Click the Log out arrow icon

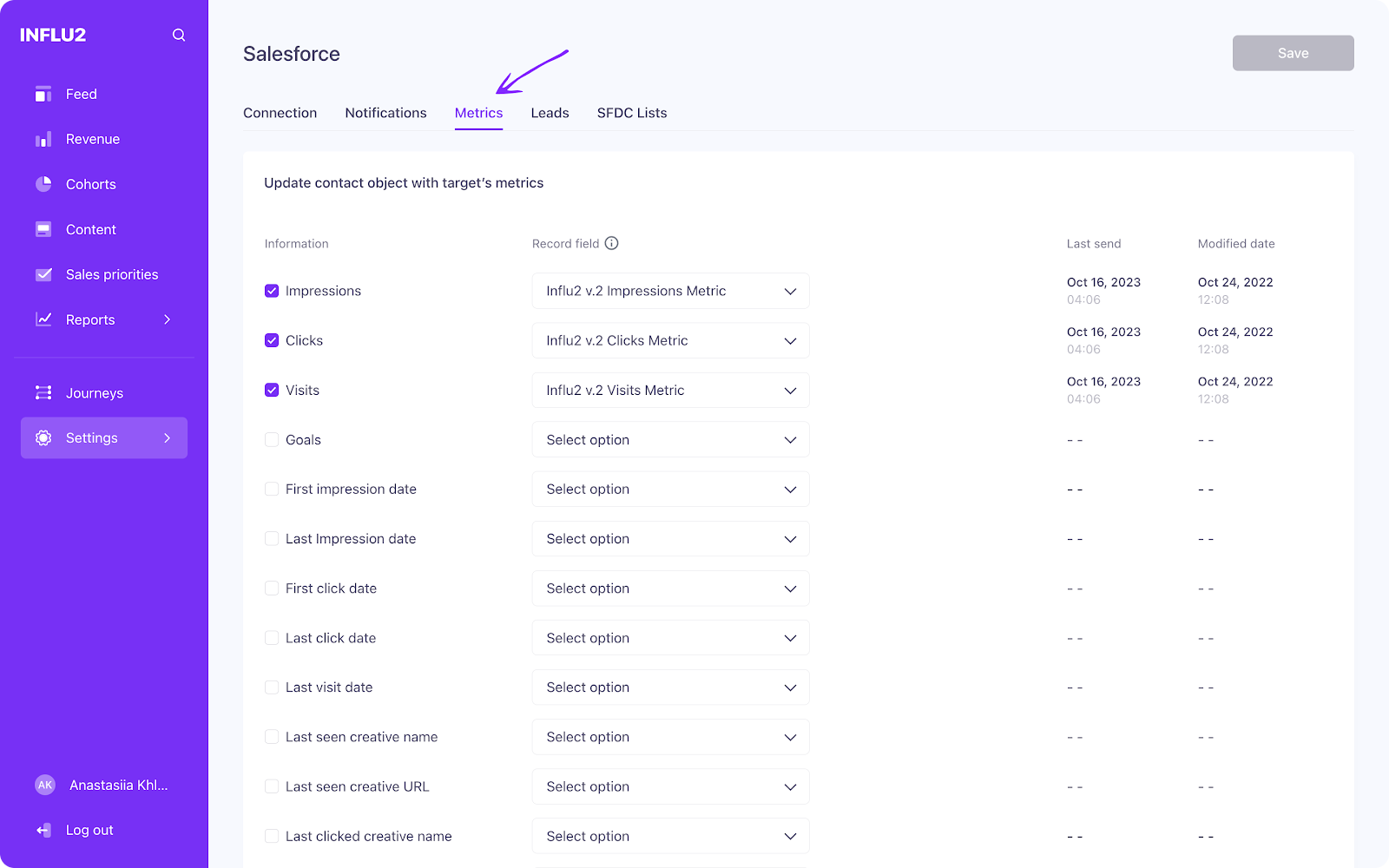pyautogui.click(x=43, y=831)
